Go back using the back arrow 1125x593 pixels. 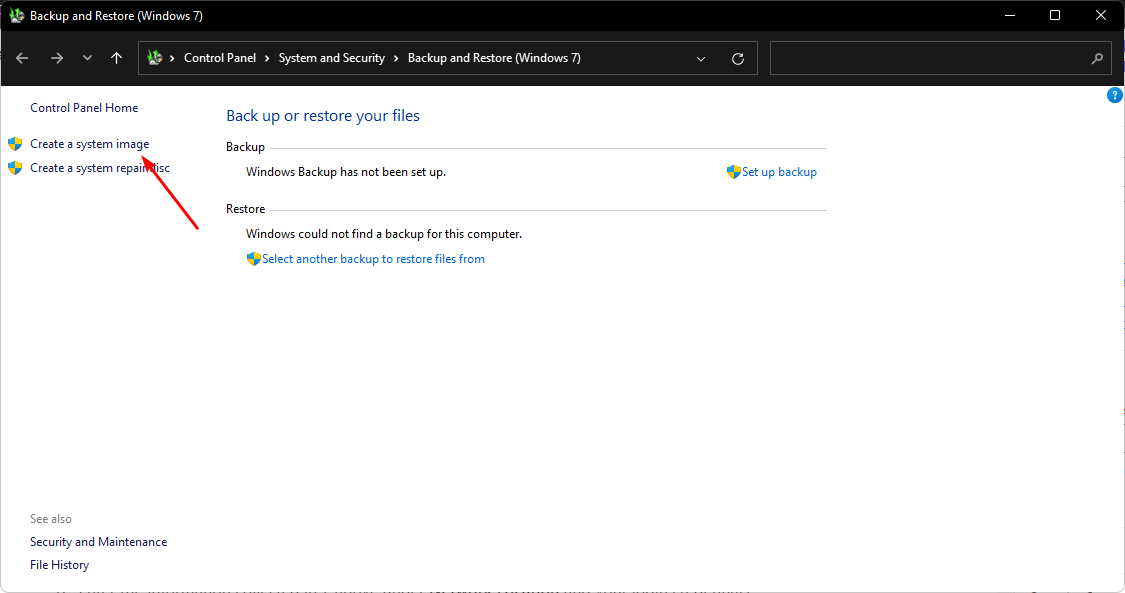[22, 58]
